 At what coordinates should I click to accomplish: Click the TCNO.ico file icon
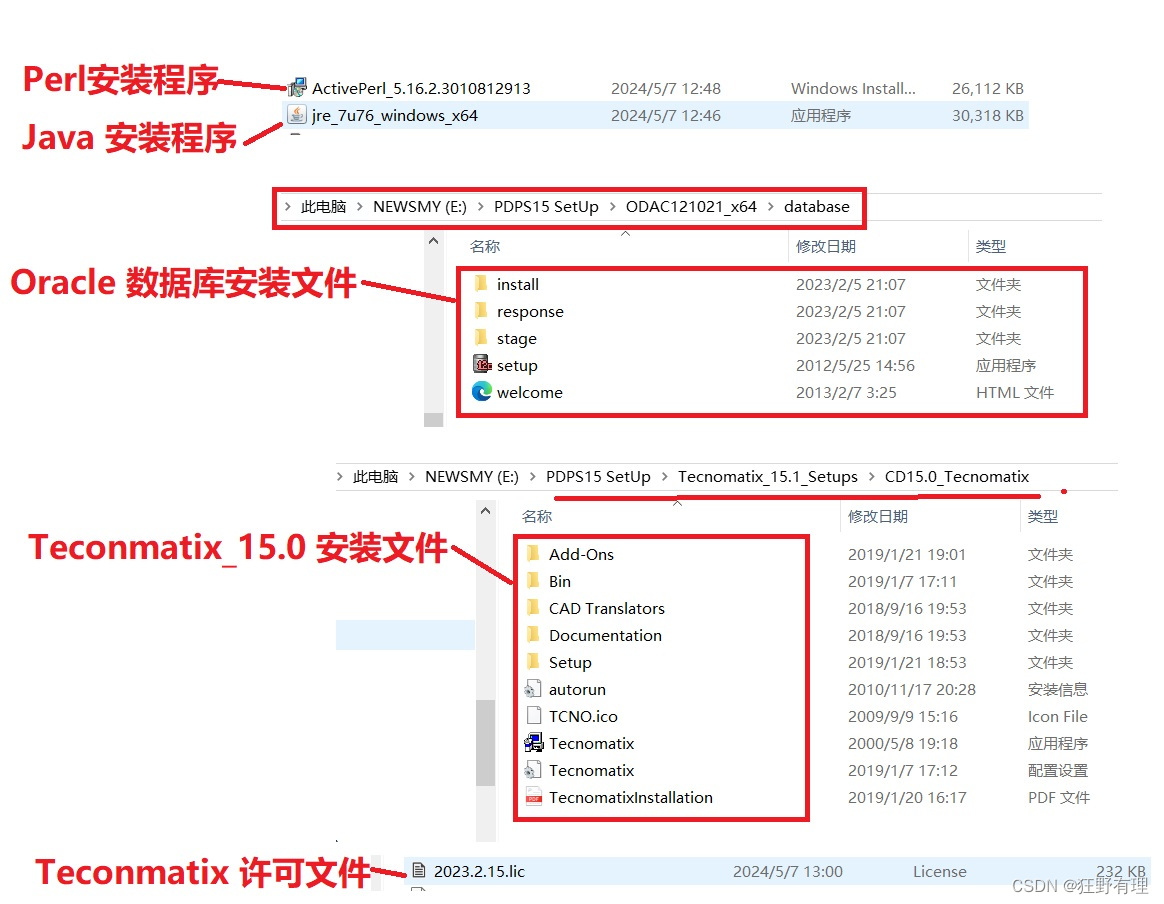[x=533, y=715]
